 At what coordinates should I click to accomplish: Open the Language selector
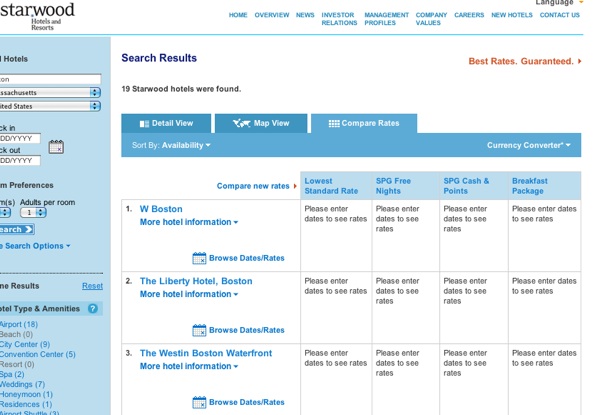(559, 2)
